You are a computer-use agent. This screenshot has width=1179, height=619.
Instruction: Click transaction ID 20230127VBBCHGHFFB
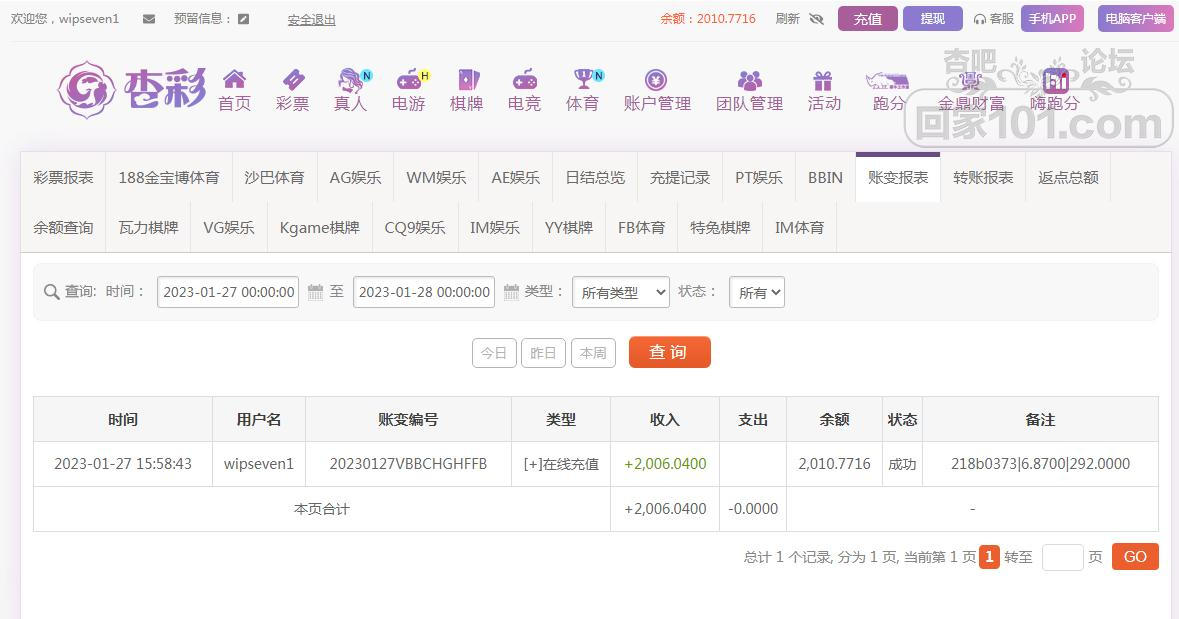pyautogui.click(x=408, y=464)
